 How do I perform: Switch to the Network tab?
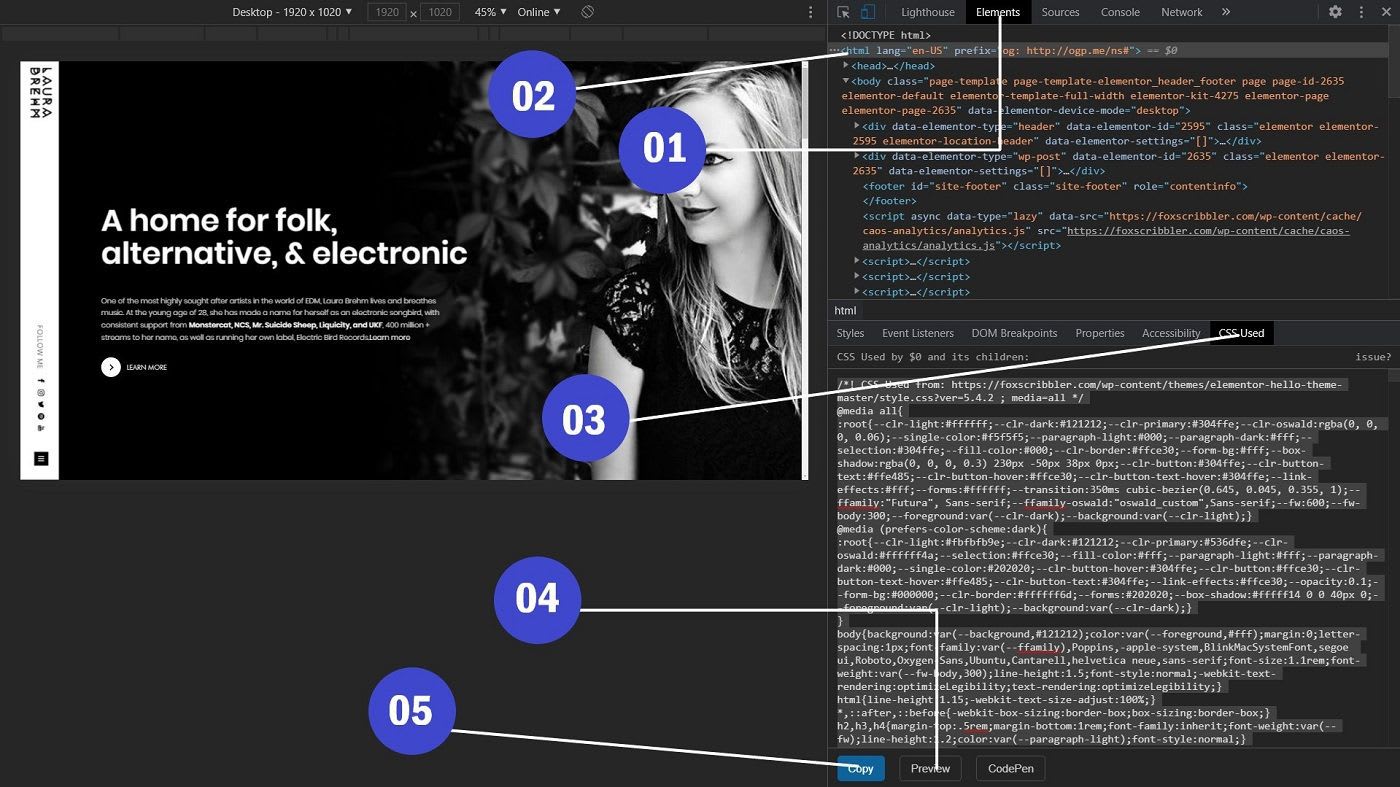1181,12
